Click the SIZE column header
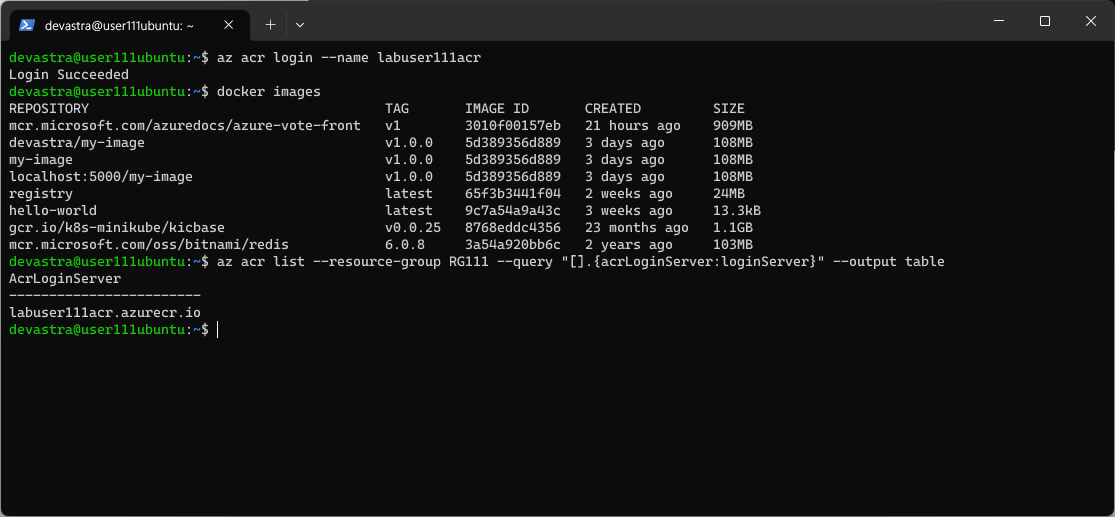Image resolution: width=1115 pixels, height=517 pixels. 729,109
